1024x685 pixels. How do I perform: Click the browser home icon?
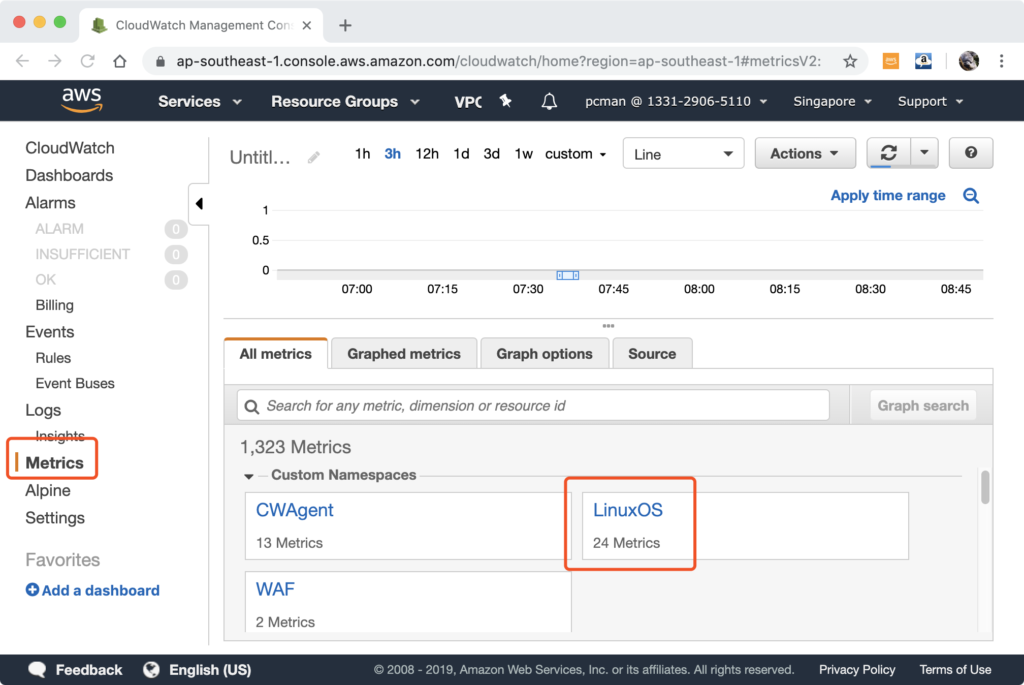[x=120, y=61]
